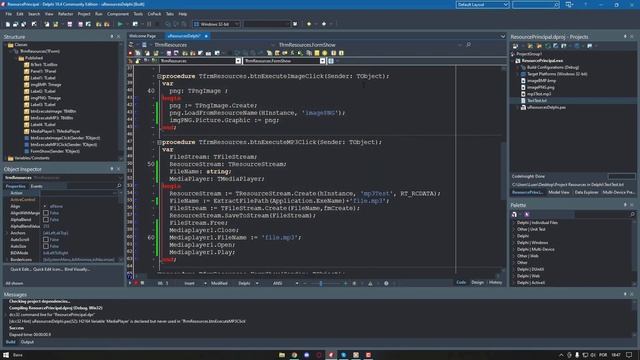Viewport: 640px width, 360px height.
Task: Click the search icon in Object Inspector
Action: point(119,186)
